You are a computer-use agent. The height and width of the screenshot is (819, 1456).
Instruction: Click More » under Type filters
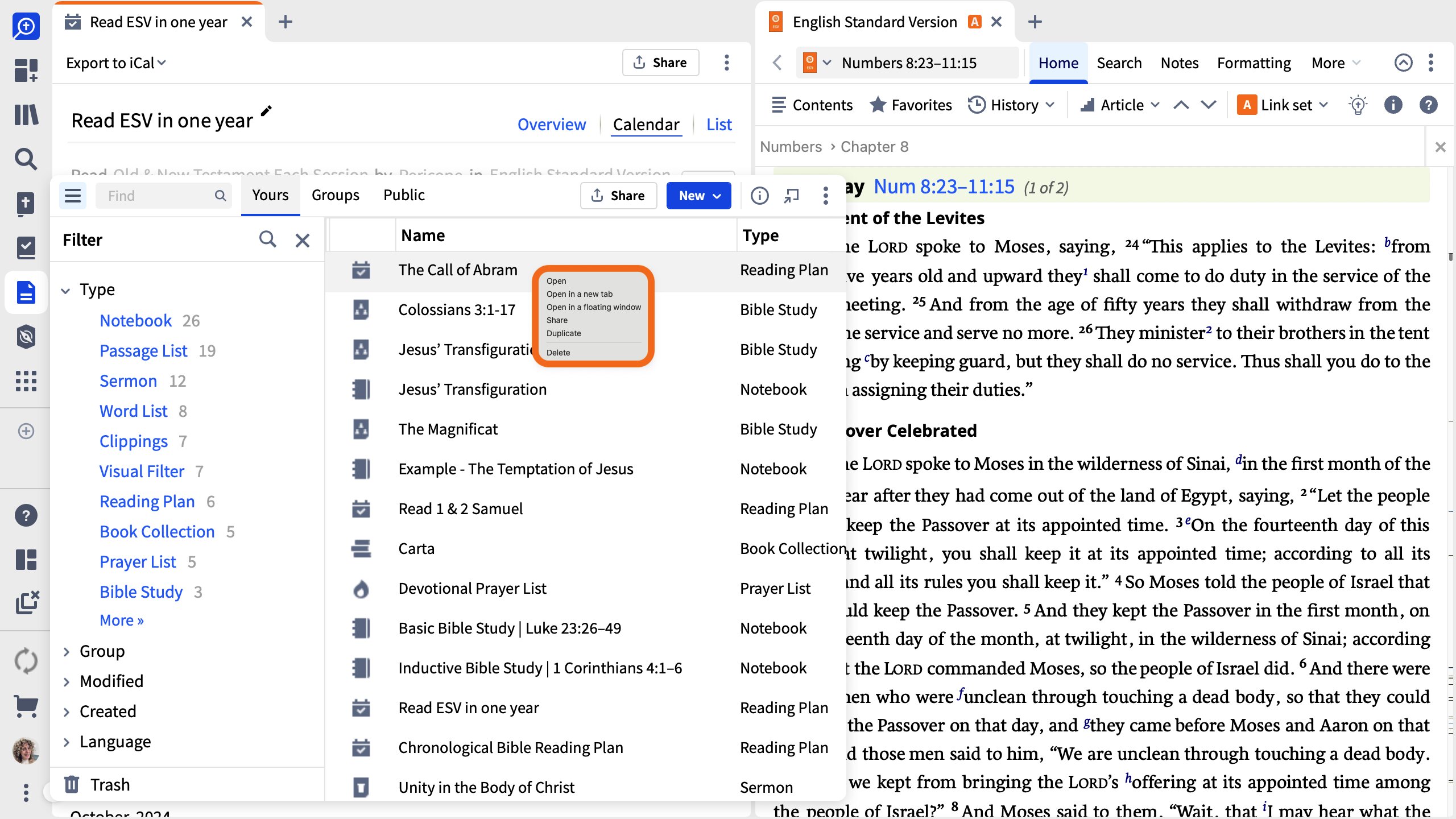tap(122, 620)
